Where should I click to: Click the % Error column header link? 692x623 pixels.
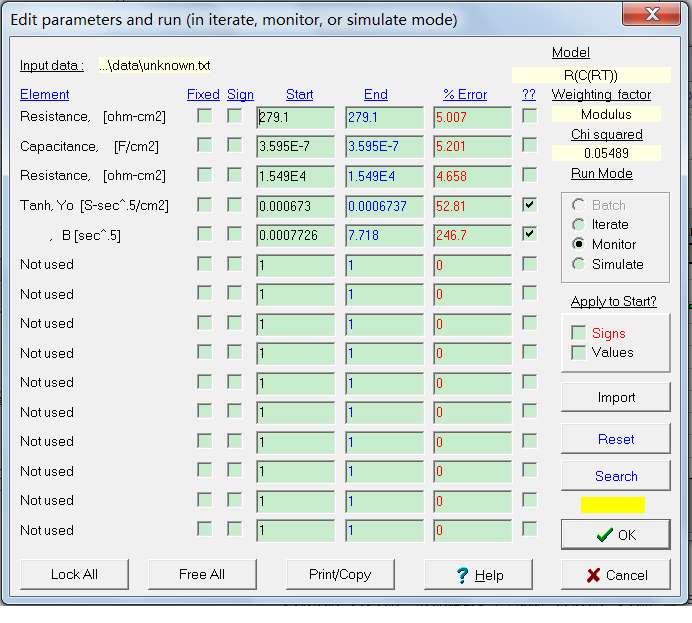(465, 94)
